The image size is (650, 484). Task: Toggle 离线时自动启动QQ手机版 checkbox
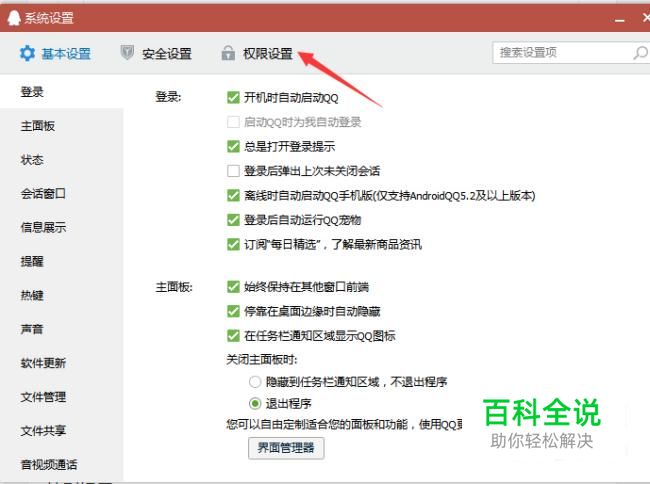pos(233,195)
